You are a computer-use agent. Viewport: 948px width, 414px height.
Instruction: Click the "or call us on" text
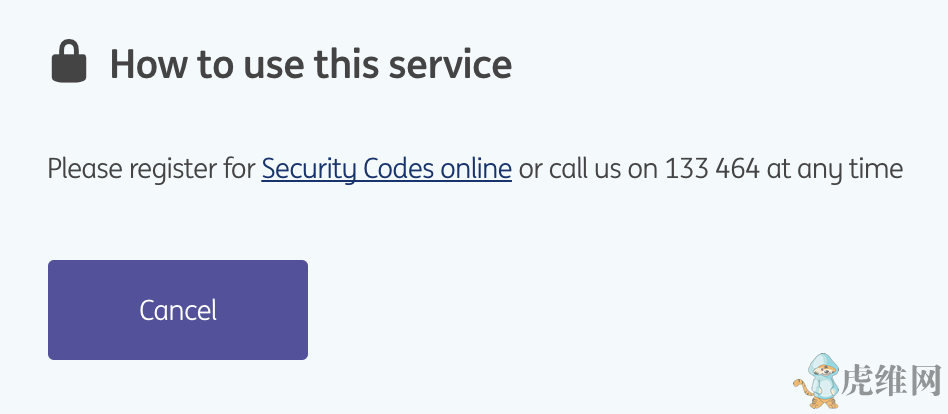(x=588, y=169)
